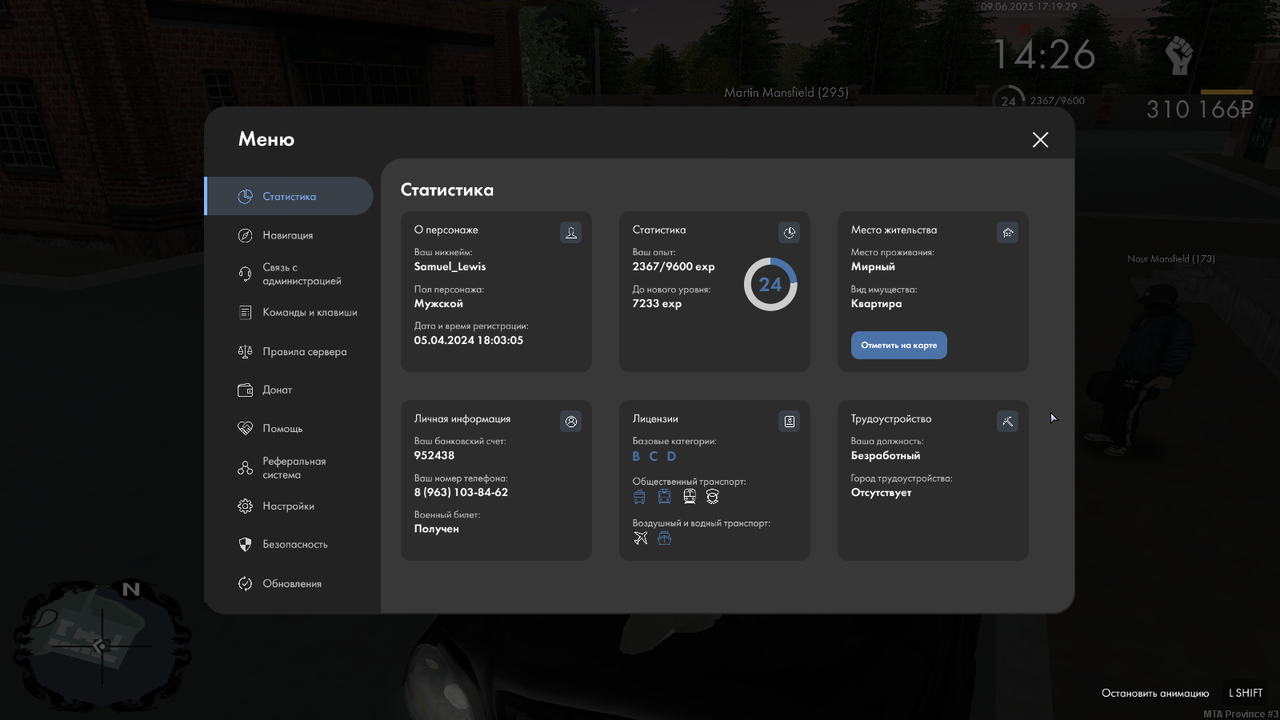Image resolution: width=1280 pixels, height=720 pixels.
Task: Click residence value Мирный
Action: click(x=873, y=267)
